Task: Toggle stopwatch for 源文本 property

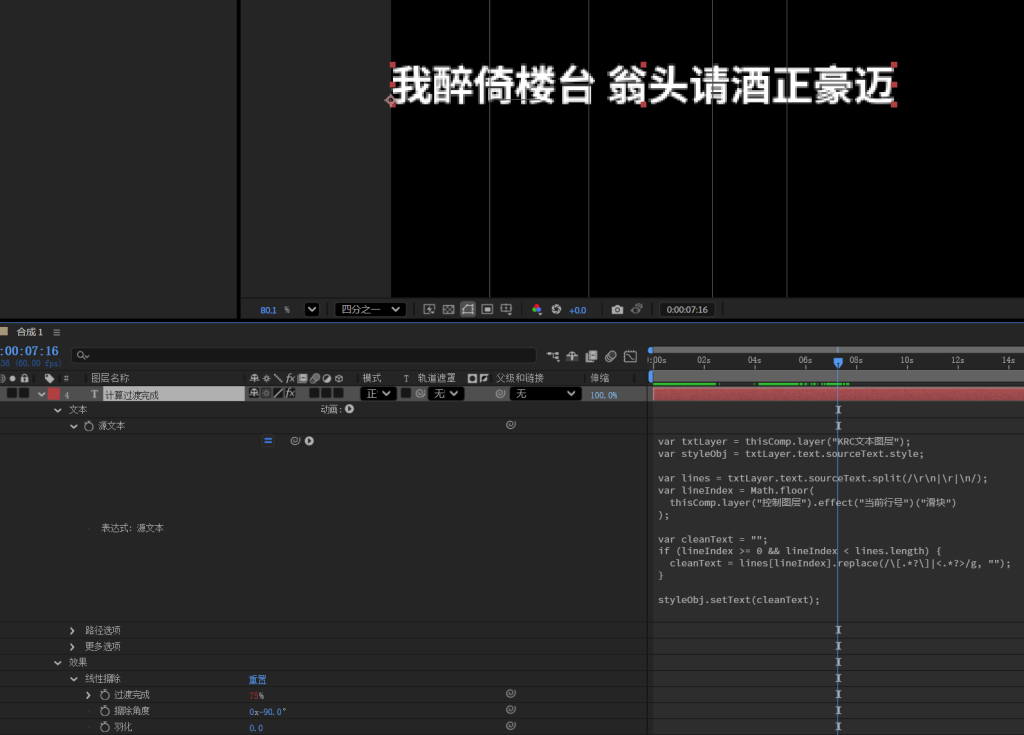Action: click(x=89, y=426)
